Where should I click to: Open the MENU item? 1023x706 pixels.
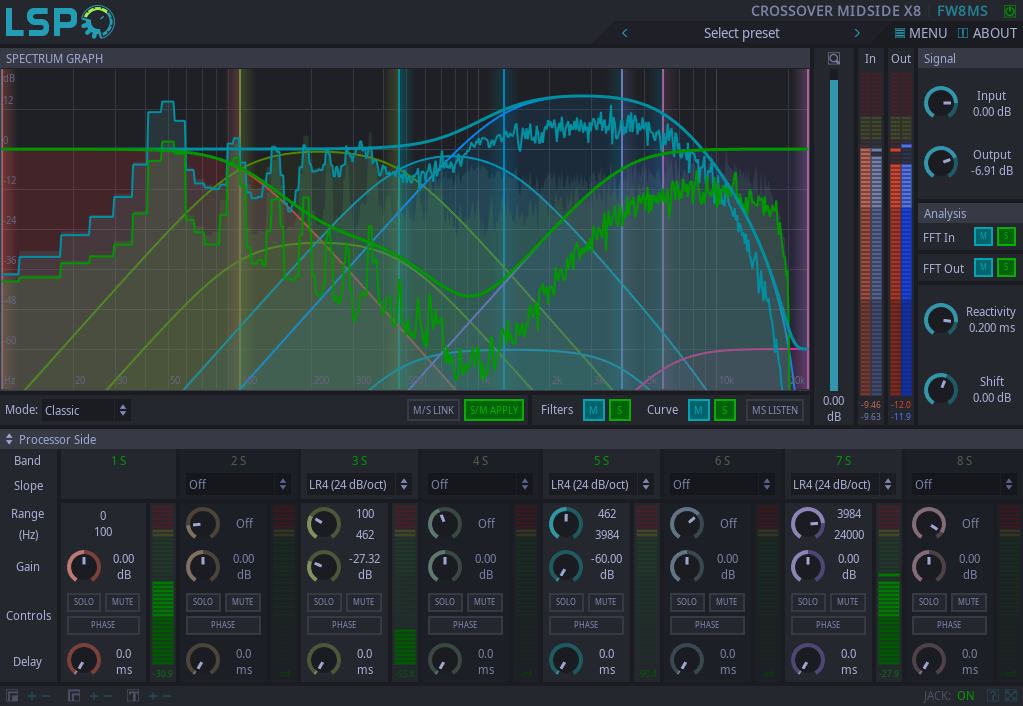point(921,33)
